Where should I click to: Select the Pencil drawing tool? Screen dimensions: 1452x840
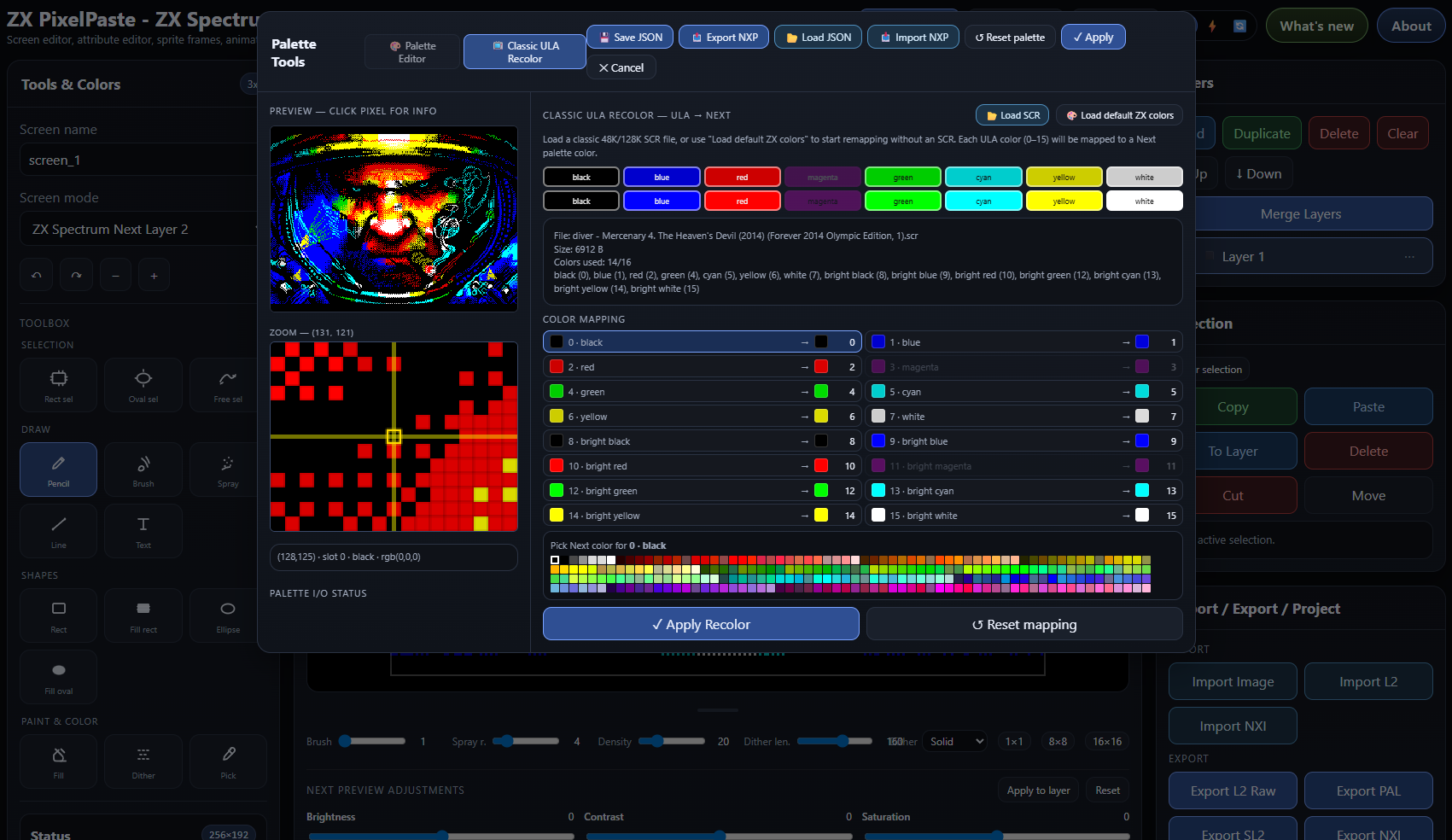[x=58, y=469]
